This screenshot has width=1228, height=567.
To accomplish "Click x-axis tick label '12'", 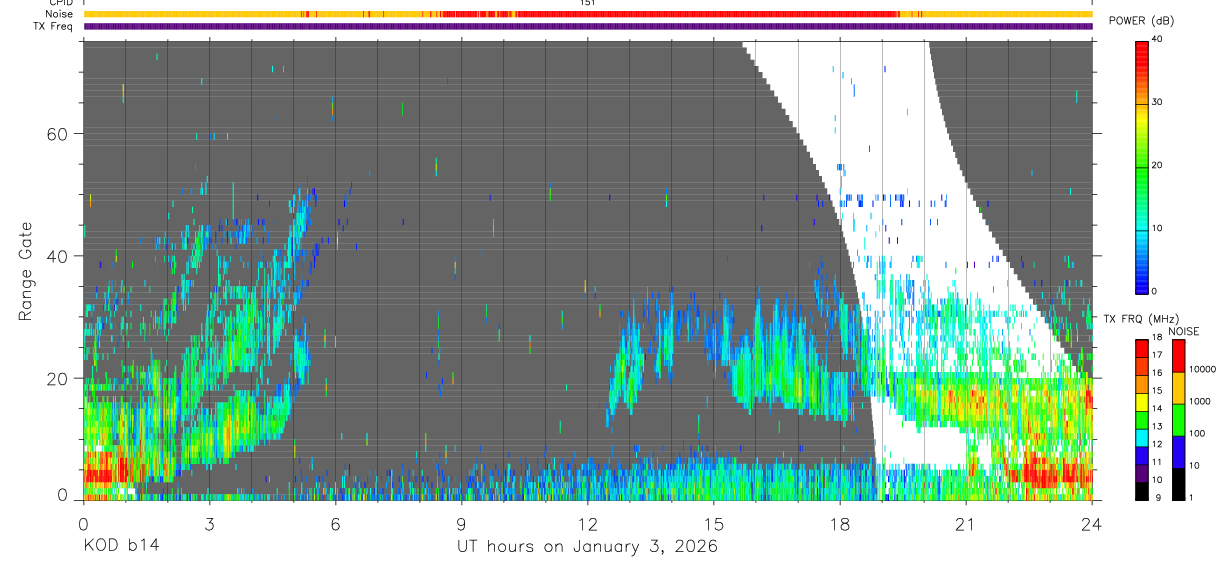I will coord(587,524).
